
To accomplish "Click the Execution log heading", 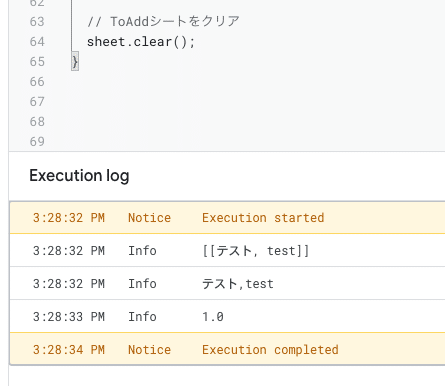I will pyautogui.click(x=79, y=176).
